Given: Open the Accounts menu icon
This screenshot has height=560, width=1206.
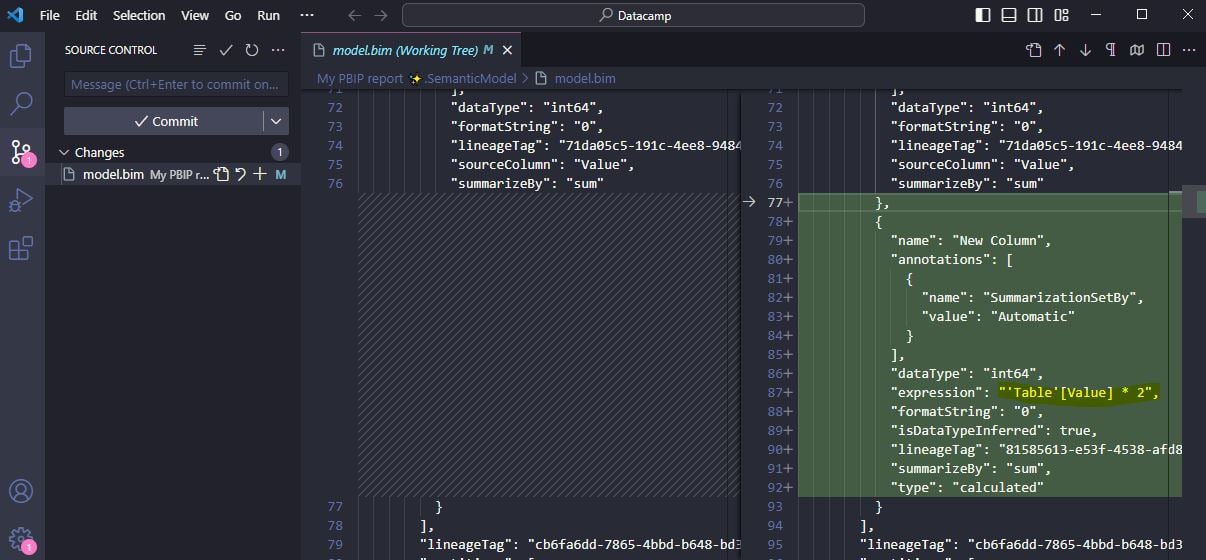Looking at the screenshot, I should pyautogui.click(x=21, y=491).
